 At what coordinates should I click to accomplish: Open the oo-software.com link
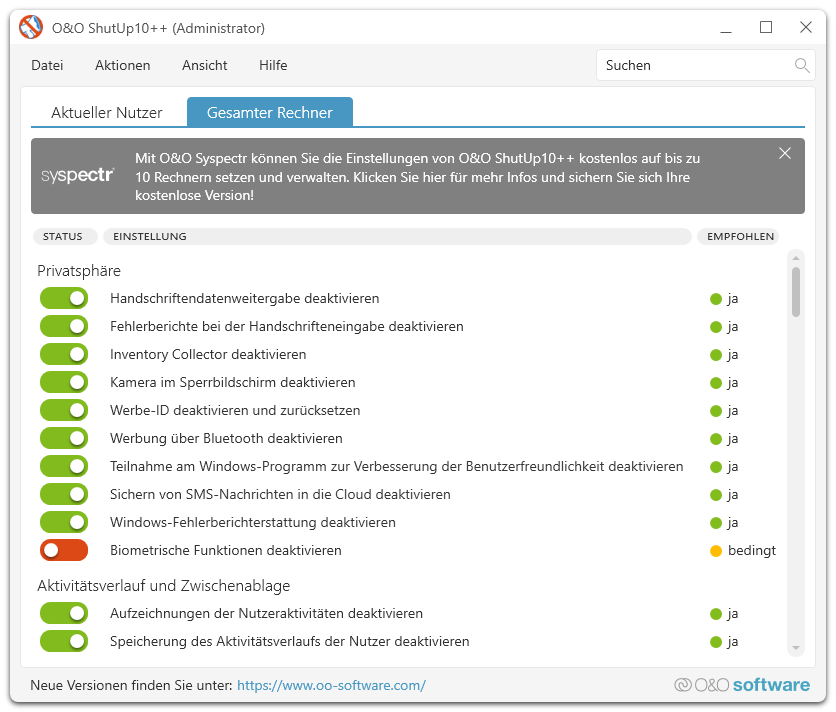(x=331, y=685)
